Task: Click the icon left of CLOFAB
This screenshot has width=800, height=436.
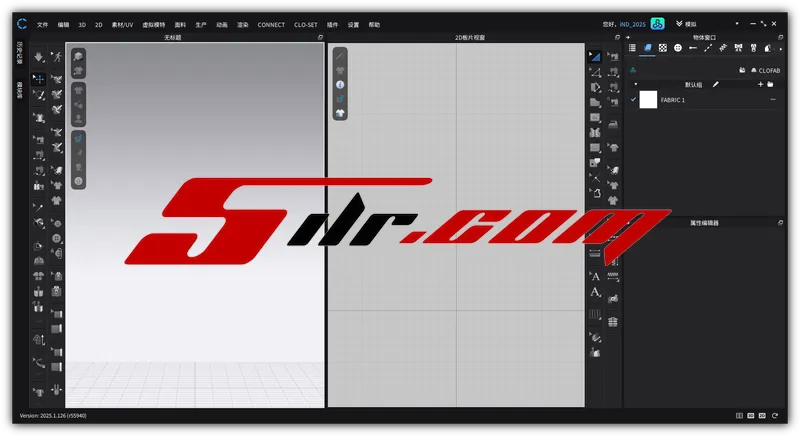Action: click(742, 70)
